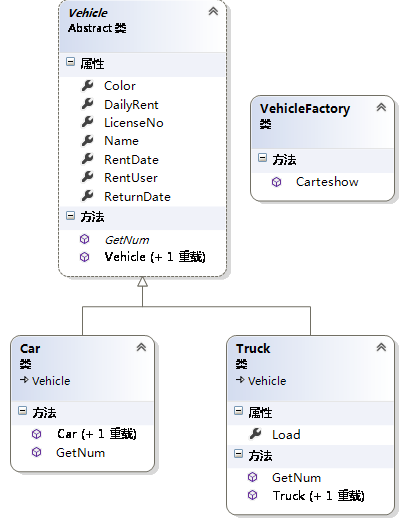
Task: Click the wrench icon beside Color
Action: [x=88, y=86]
